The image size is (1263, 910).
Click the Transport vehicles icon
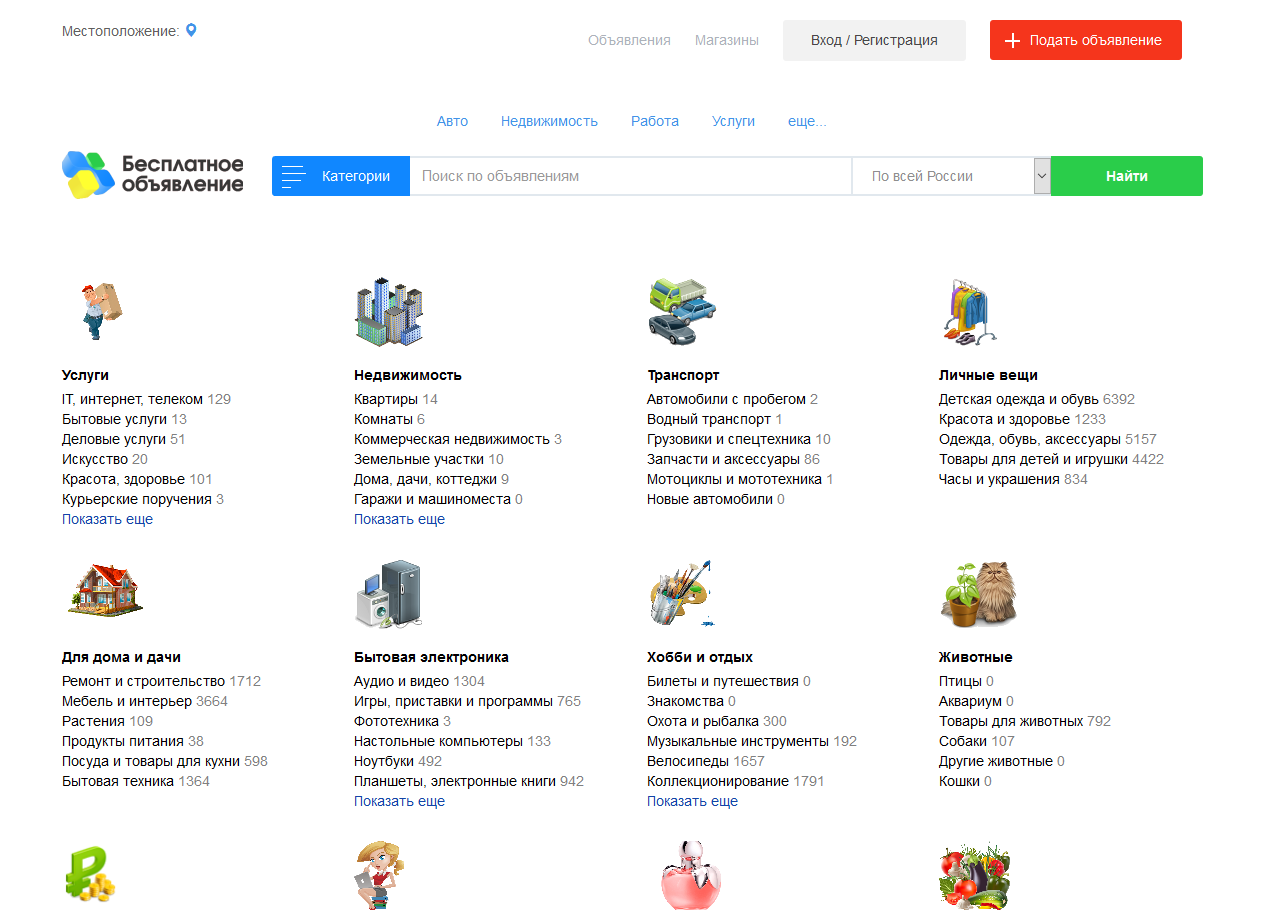pos(682,312)
